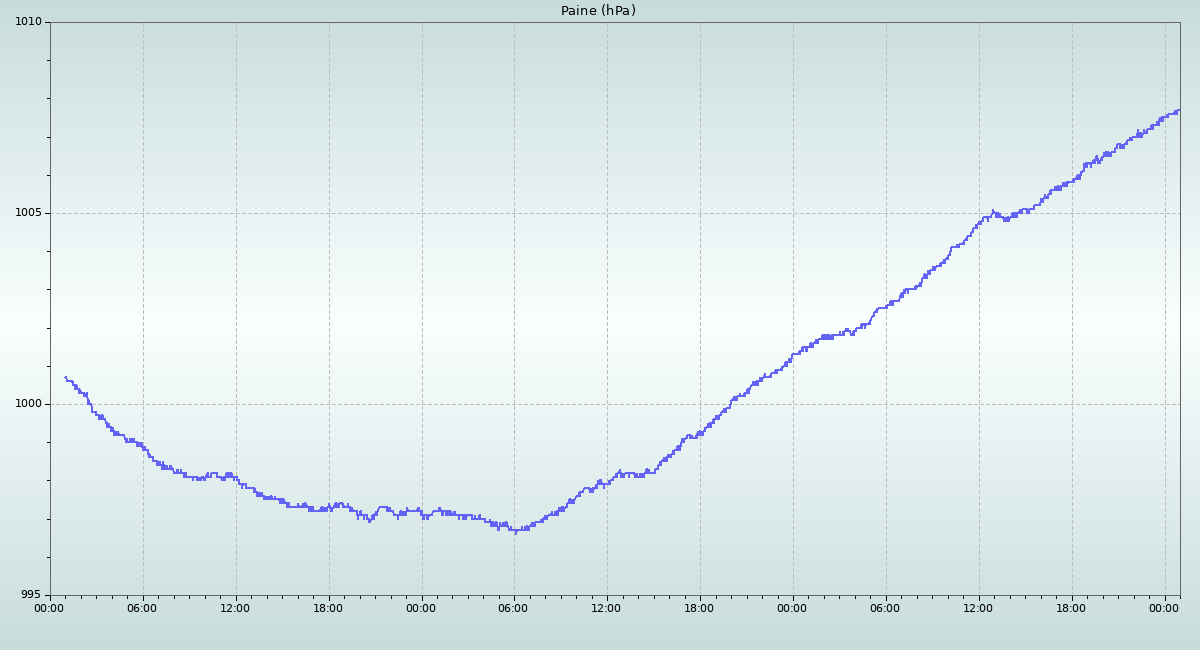Click the "Paine (hPa)" chart title
Screen dimensions: 1200x650
point(598,11)
